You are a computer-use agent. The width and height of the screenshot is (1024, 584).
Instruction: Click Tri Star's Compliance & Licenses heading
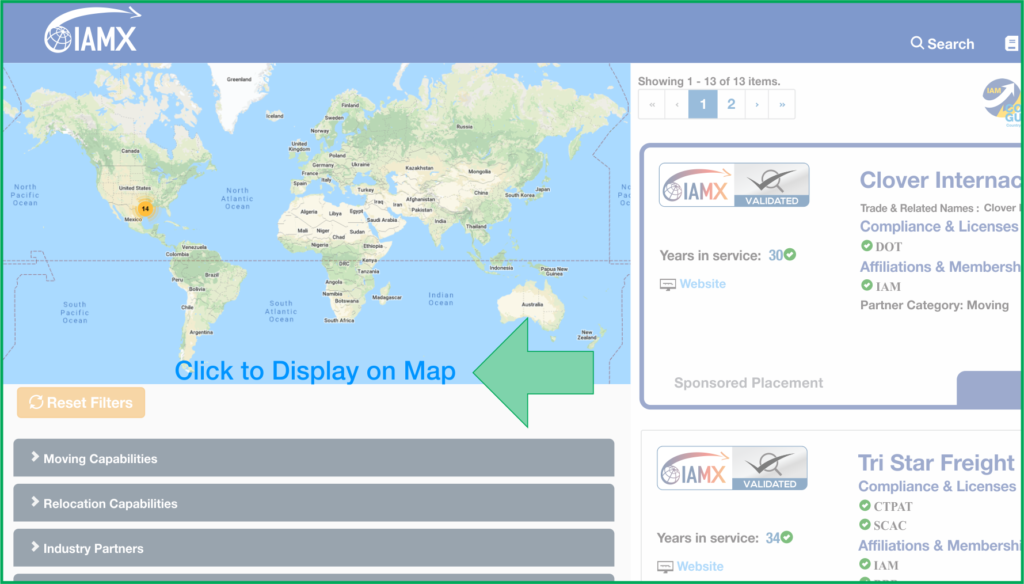[x=937, y=486]
